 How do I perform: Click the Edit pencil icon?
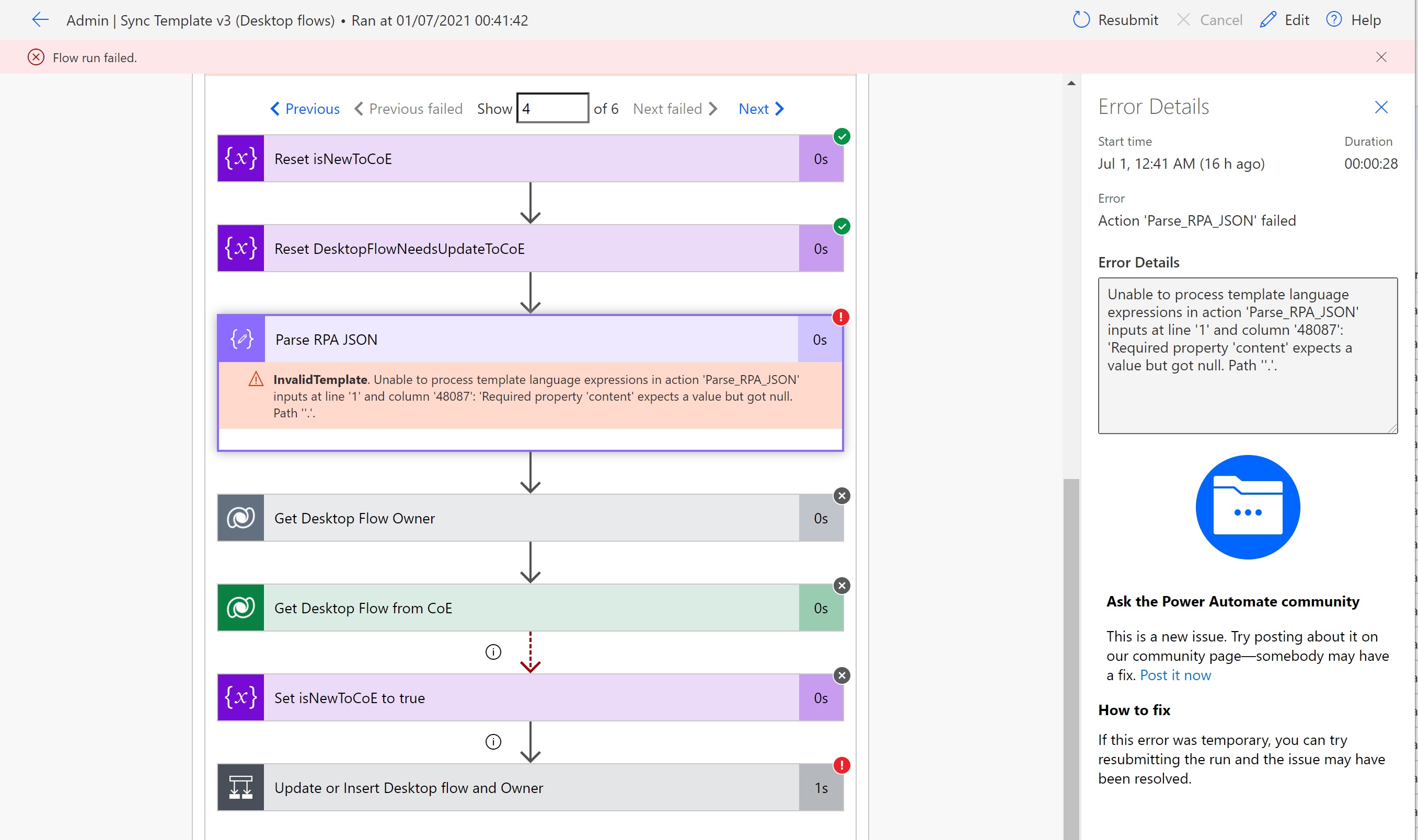pyautogui.click(x=1268, y=19)
